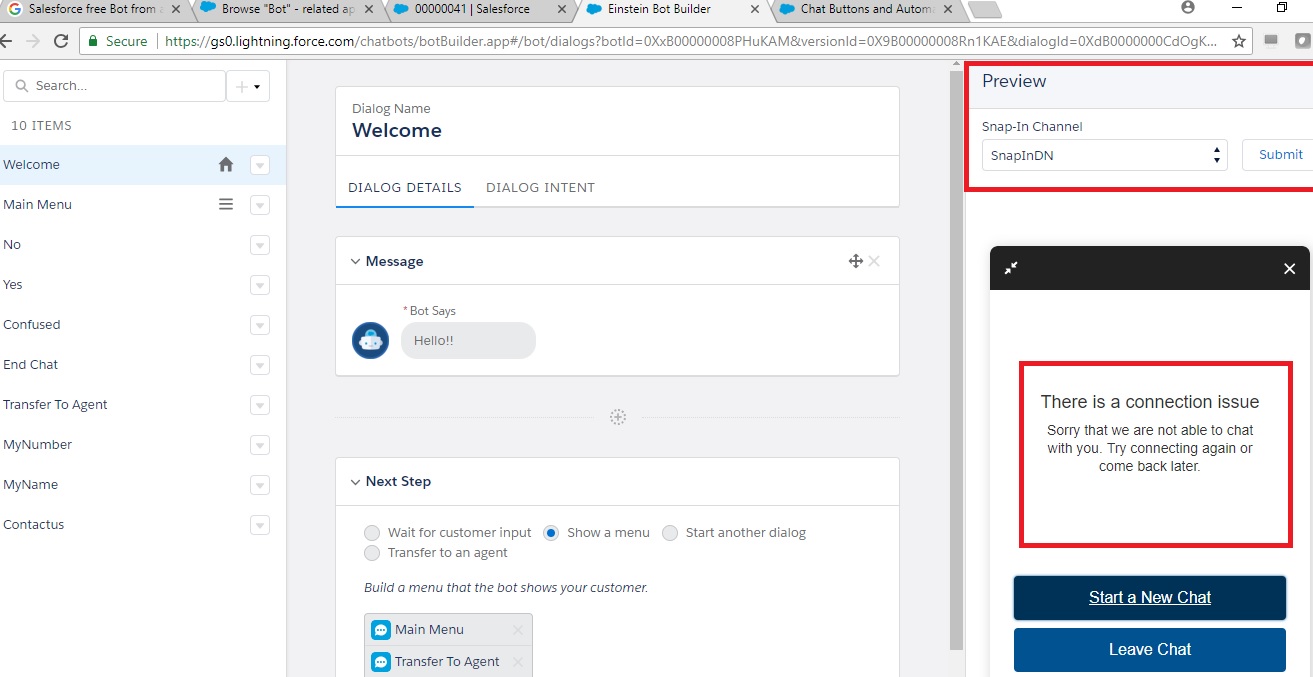
Task: Open the Chrome profile icon
Action: [1188, 7]
